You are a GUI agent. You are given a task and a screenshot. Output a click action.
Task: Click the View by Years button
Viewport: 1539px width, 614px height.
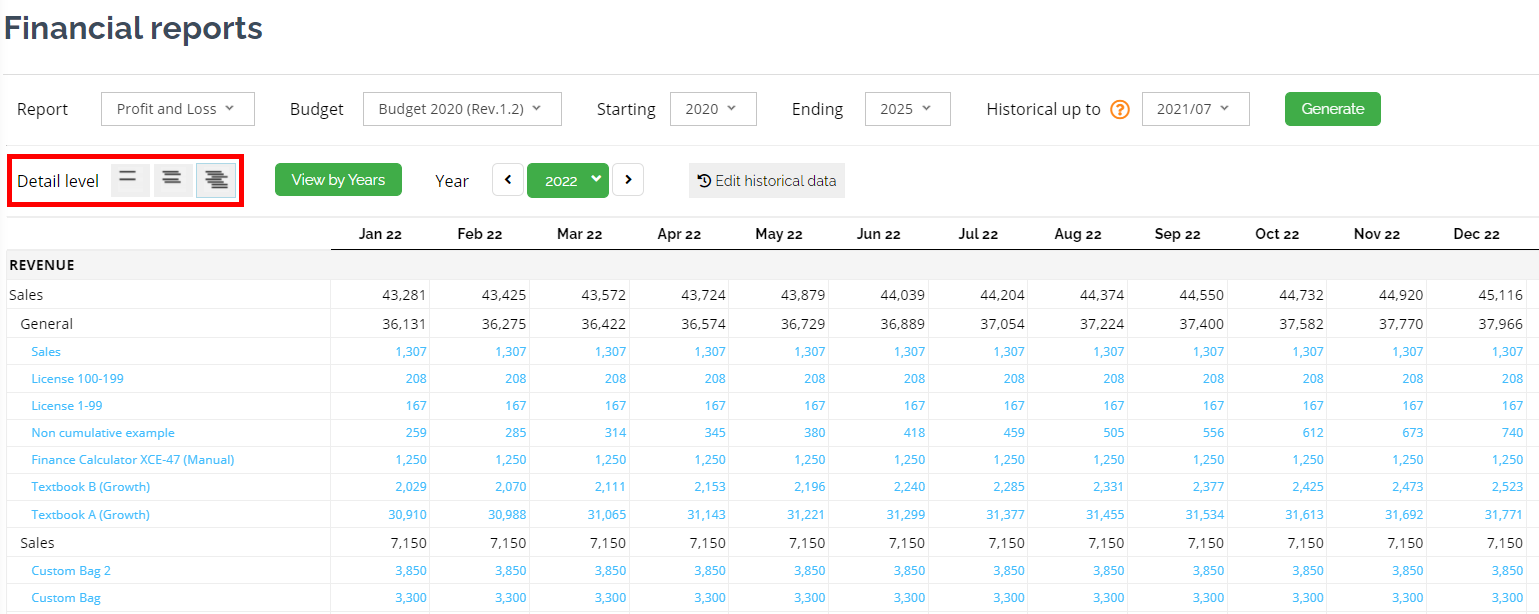coord(338,180)
